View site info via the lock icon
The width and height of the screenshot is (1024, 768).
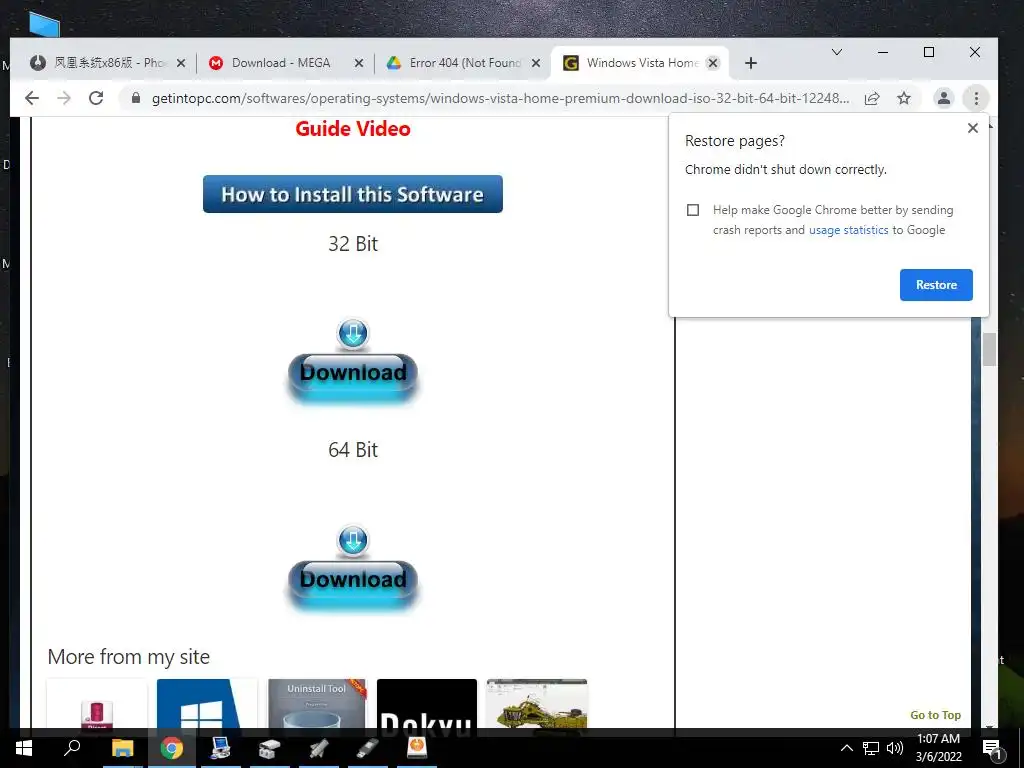(136, 99)
